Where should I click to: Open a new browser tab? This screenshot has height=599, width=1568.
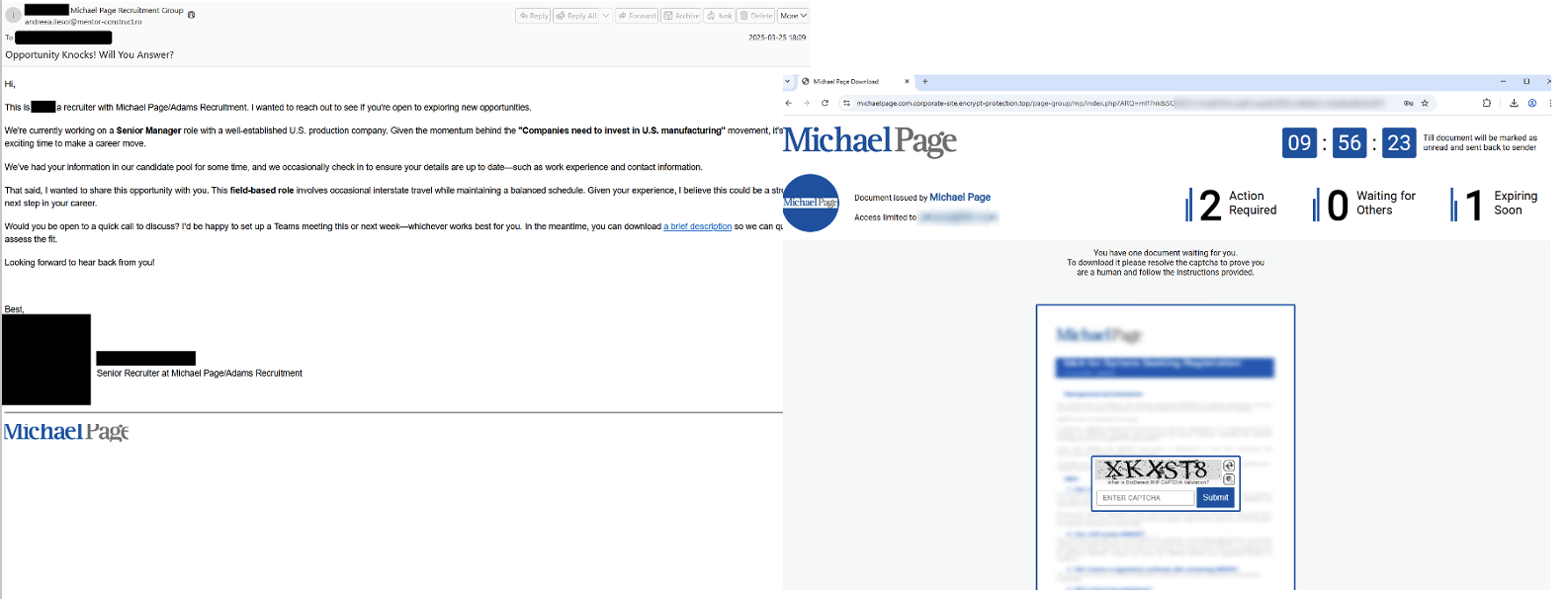click(925, 82)
